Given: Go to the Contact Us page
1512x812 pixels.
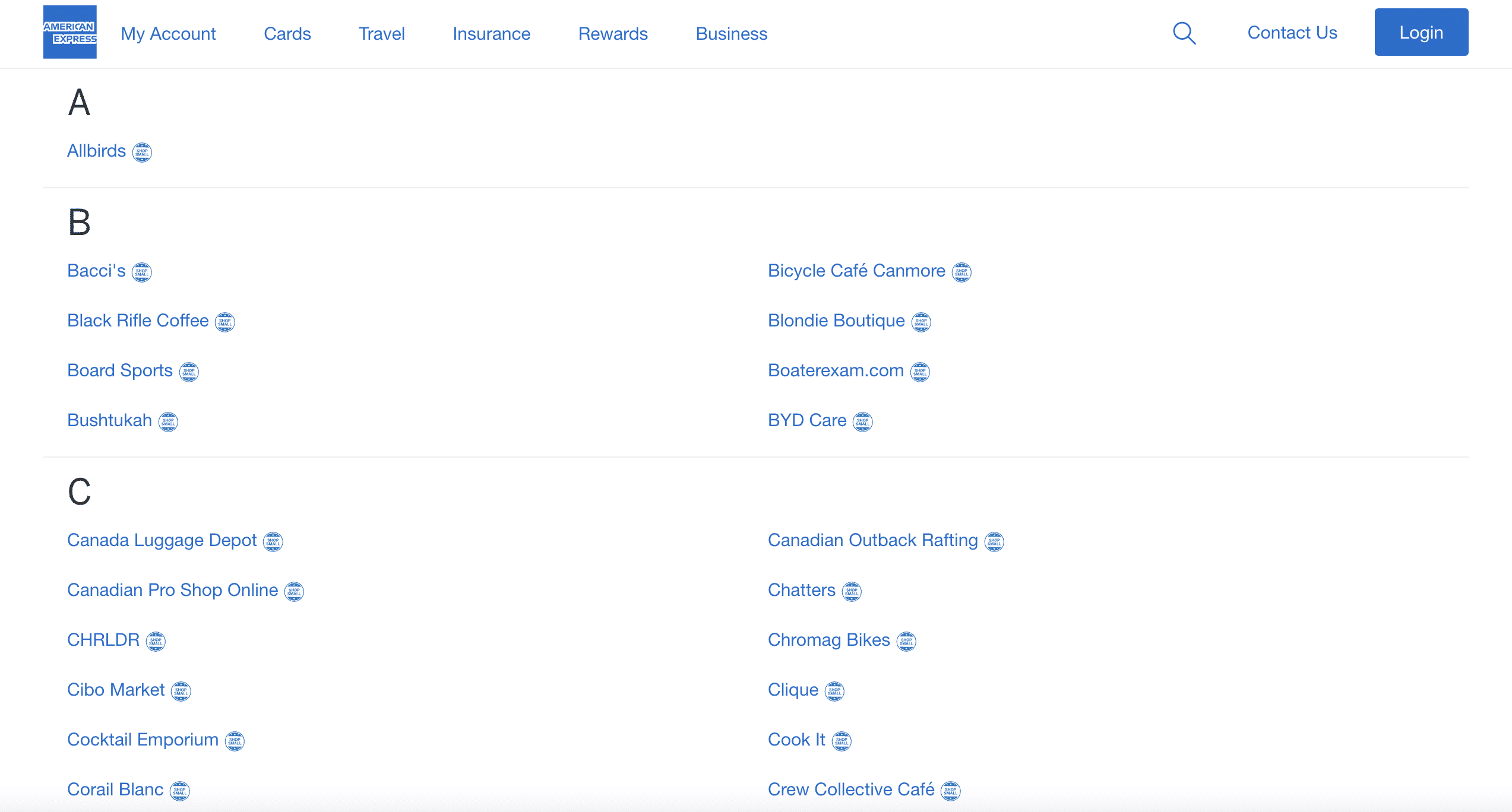Looking at the screenshot, I should tap(1292, 33).
